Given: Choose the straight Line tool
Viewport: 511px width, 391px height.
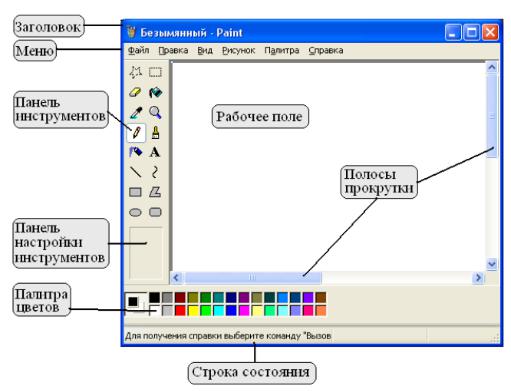Looking at the screenshot, I should tap(135, 172).
